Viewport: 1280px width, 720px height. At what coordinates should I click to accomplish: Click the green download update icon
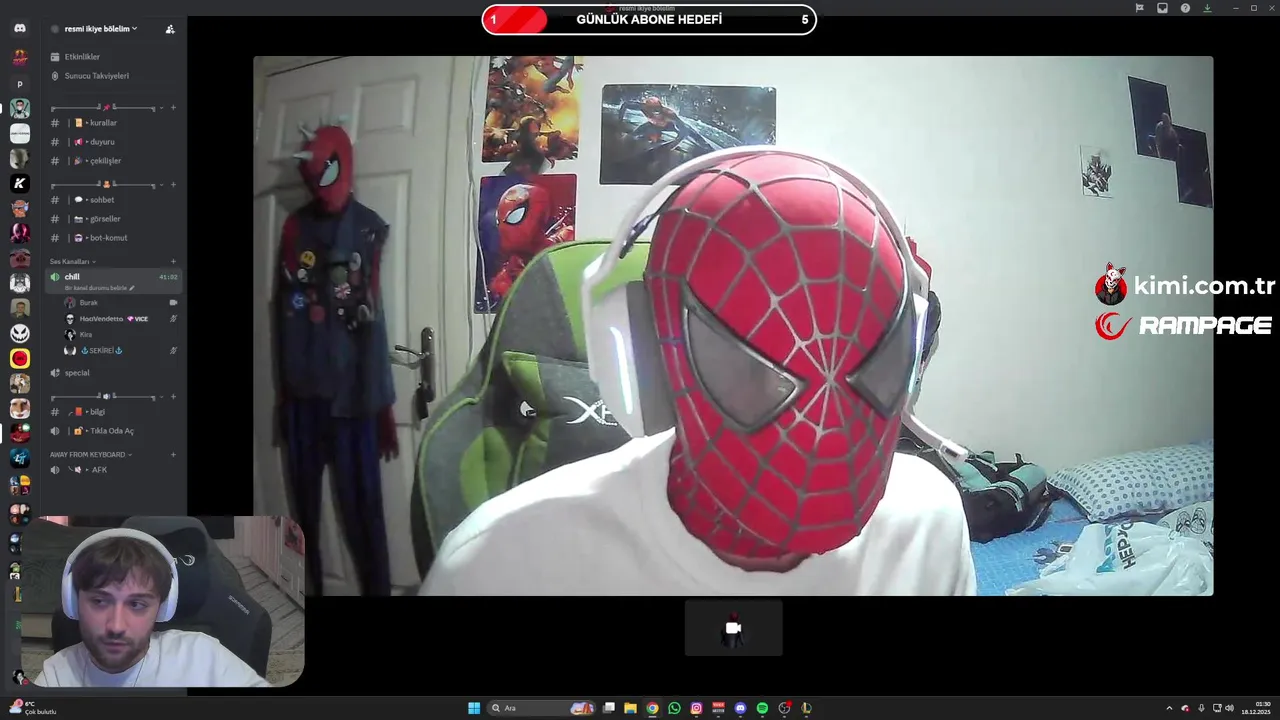(x=1207, y=8)
